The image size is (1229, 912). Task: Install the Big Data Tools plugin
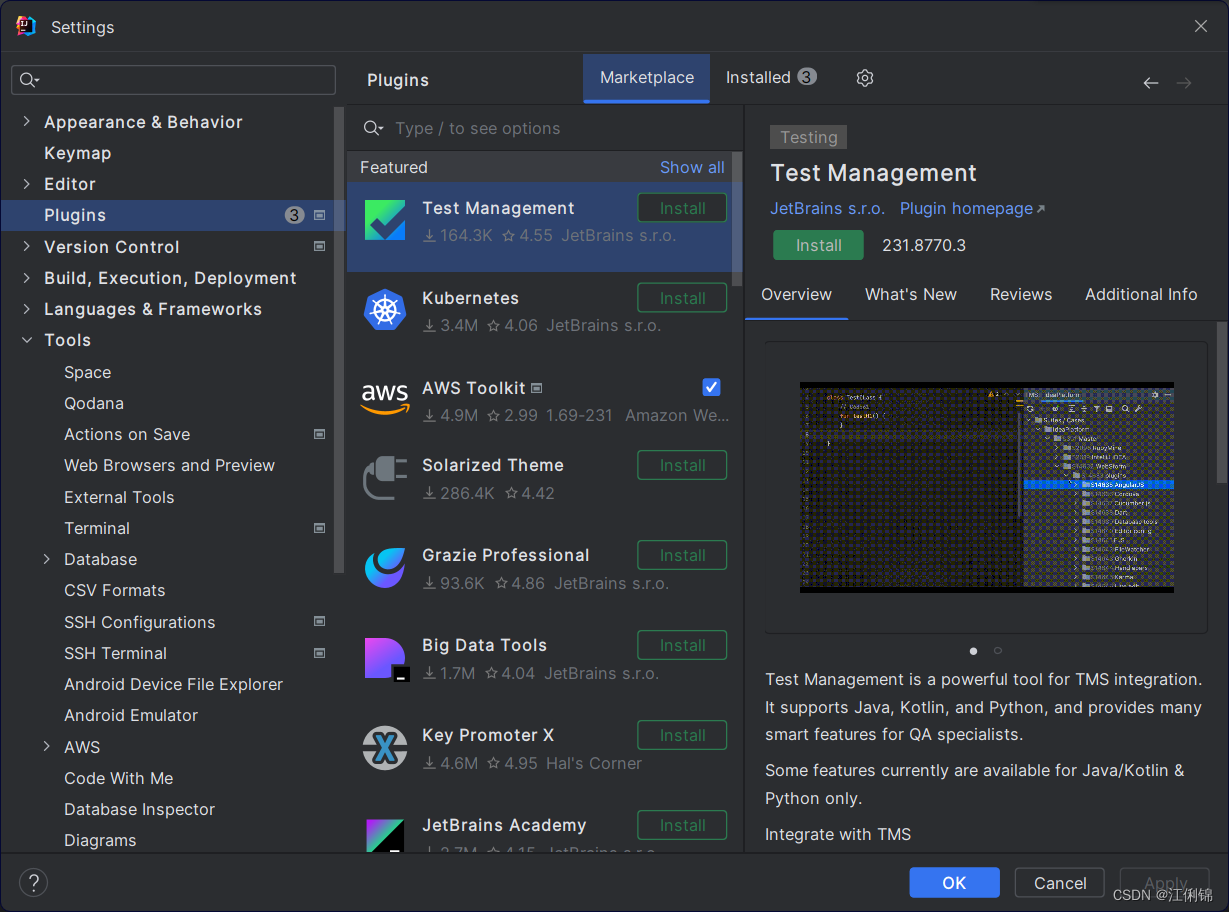point(682,645)
